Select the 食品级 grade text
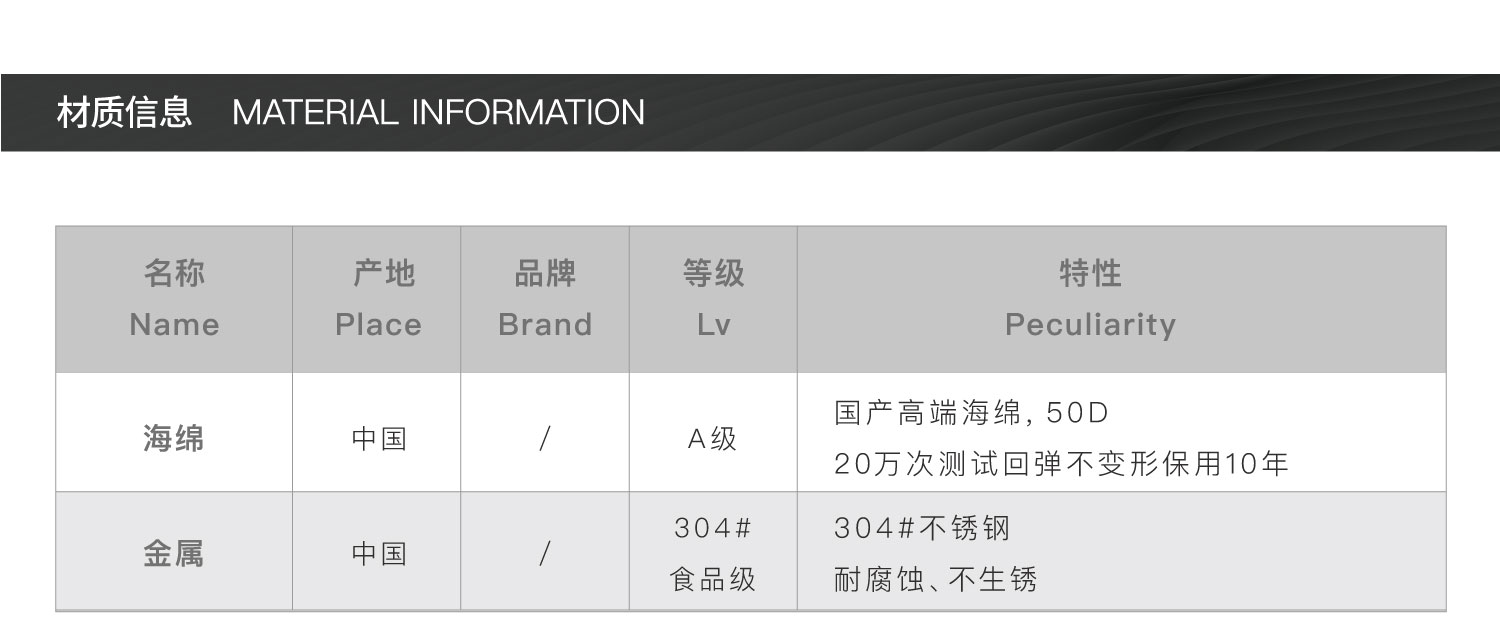1500x619 pixels. 713,579
